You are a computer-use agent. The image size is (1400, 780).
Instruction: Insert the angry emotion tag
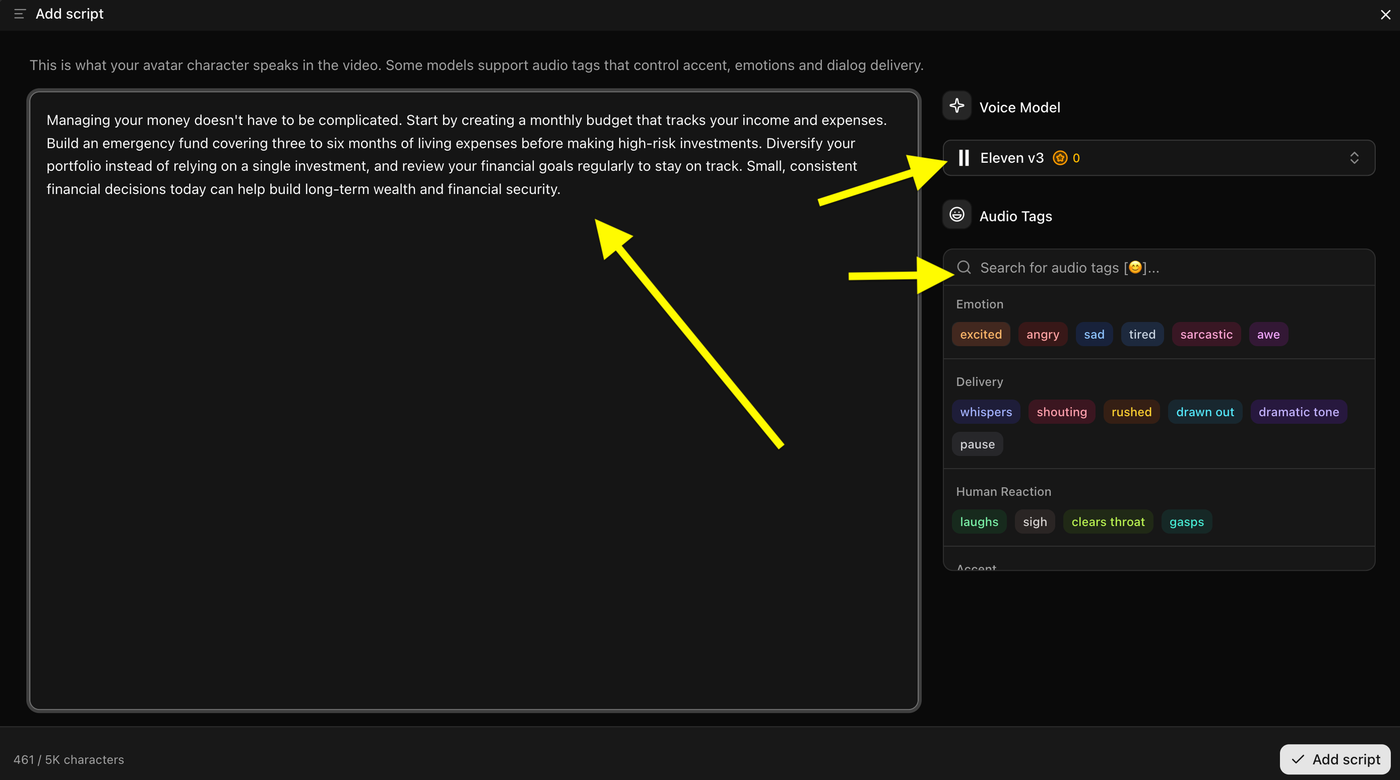(1043, 335)
